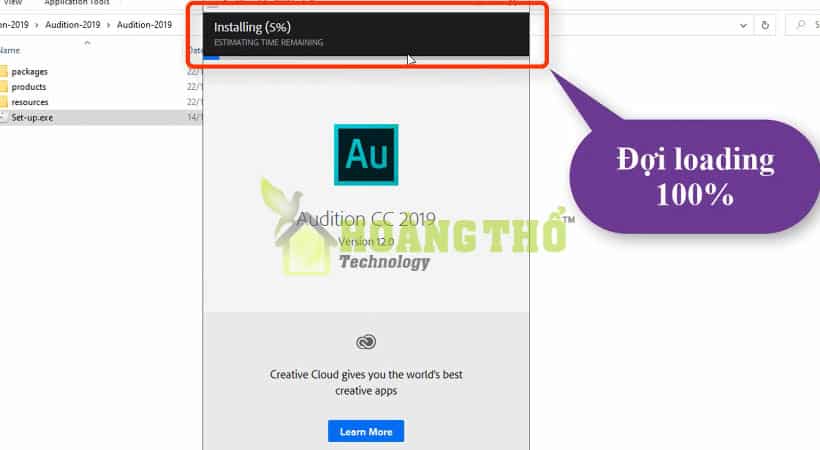Open the View ribbon tab

click(x=13, y=3)
